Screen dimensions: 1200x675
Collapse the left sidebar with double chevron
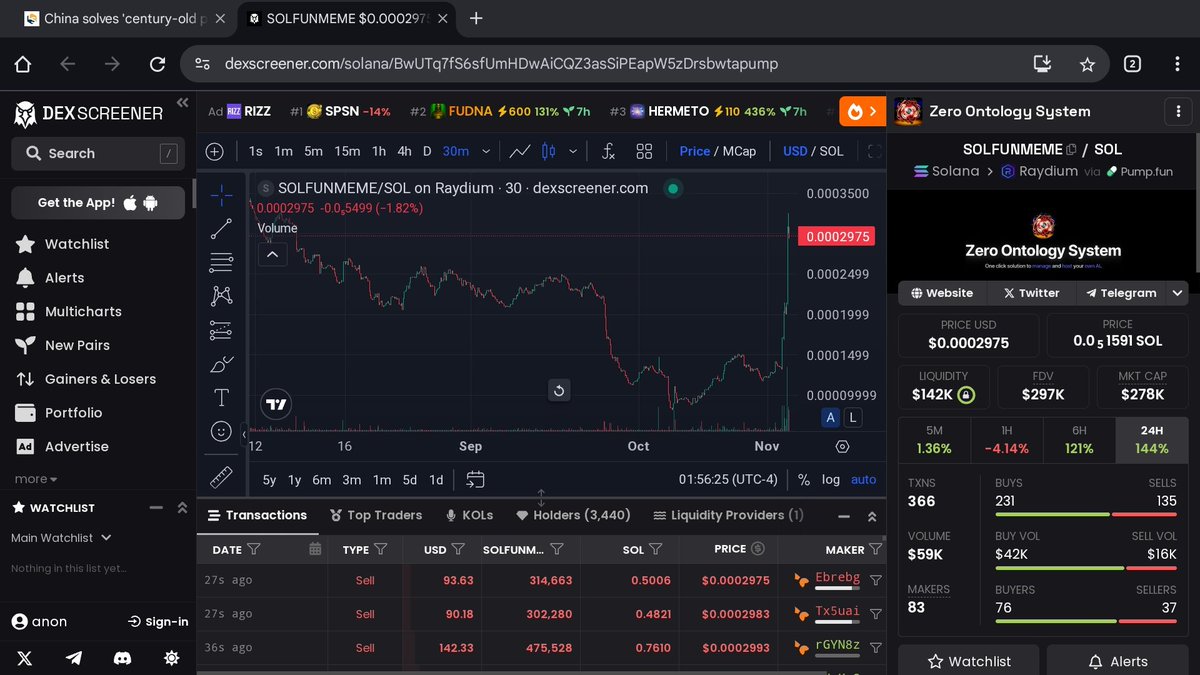tap(182, 103)
